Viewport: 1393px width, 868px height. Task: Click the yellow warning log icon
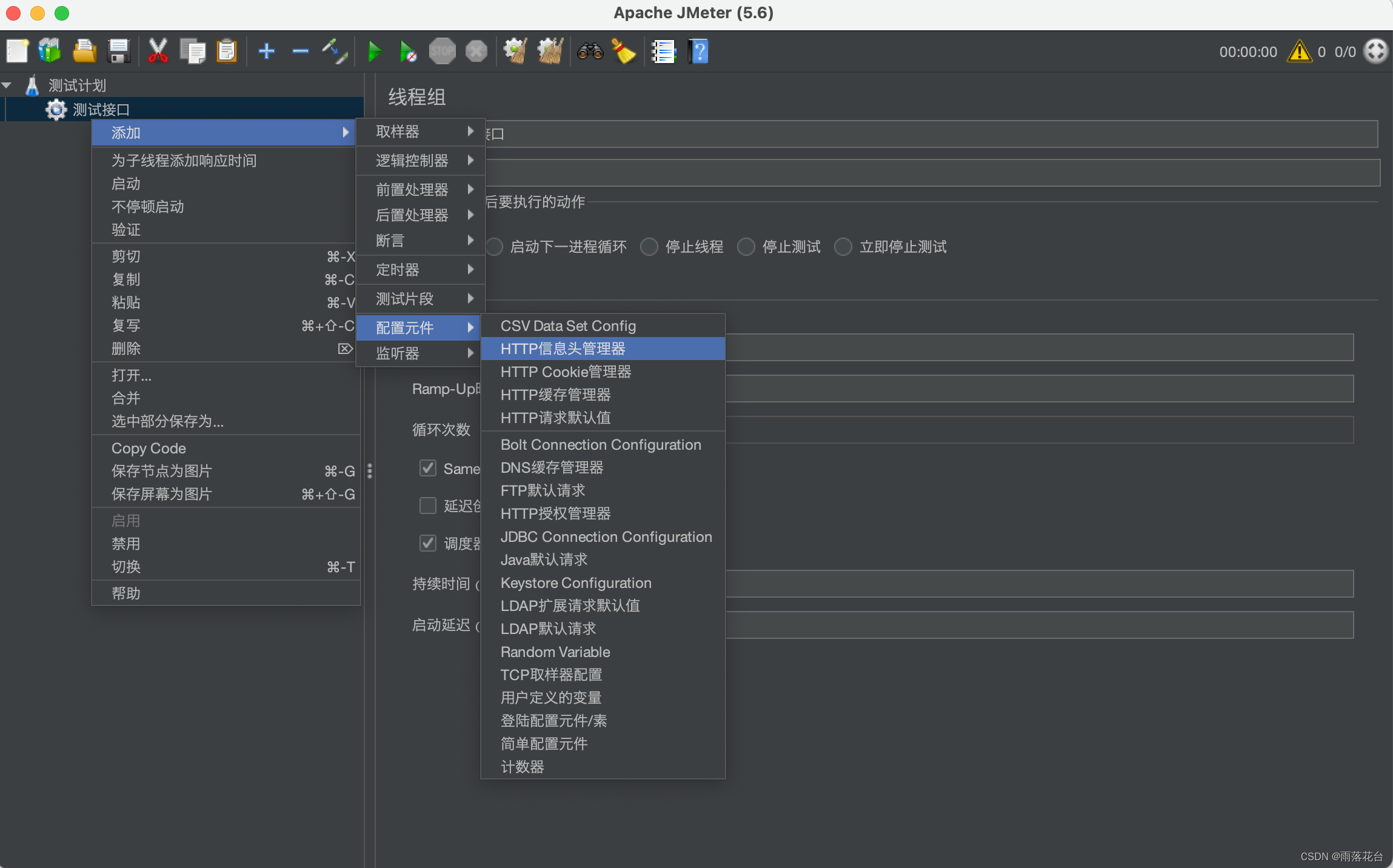[x=1299, y=52]
